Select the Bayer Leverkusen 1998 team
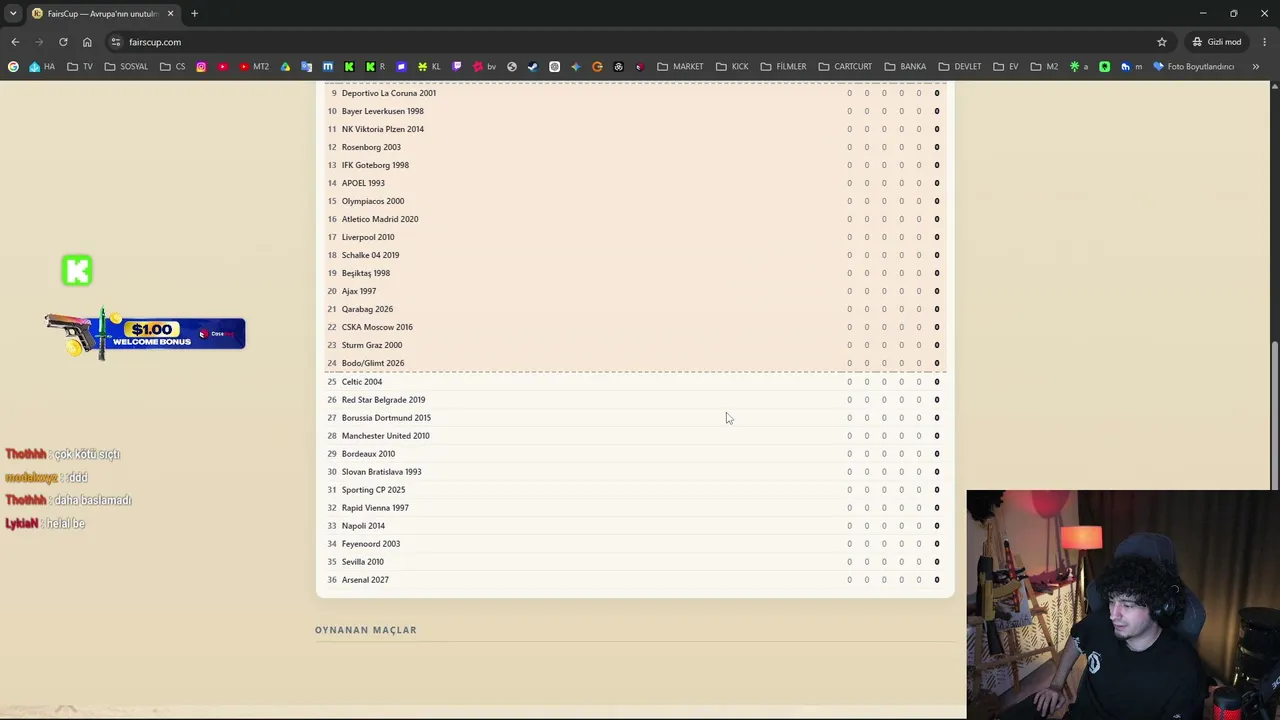 click(383, 111)
